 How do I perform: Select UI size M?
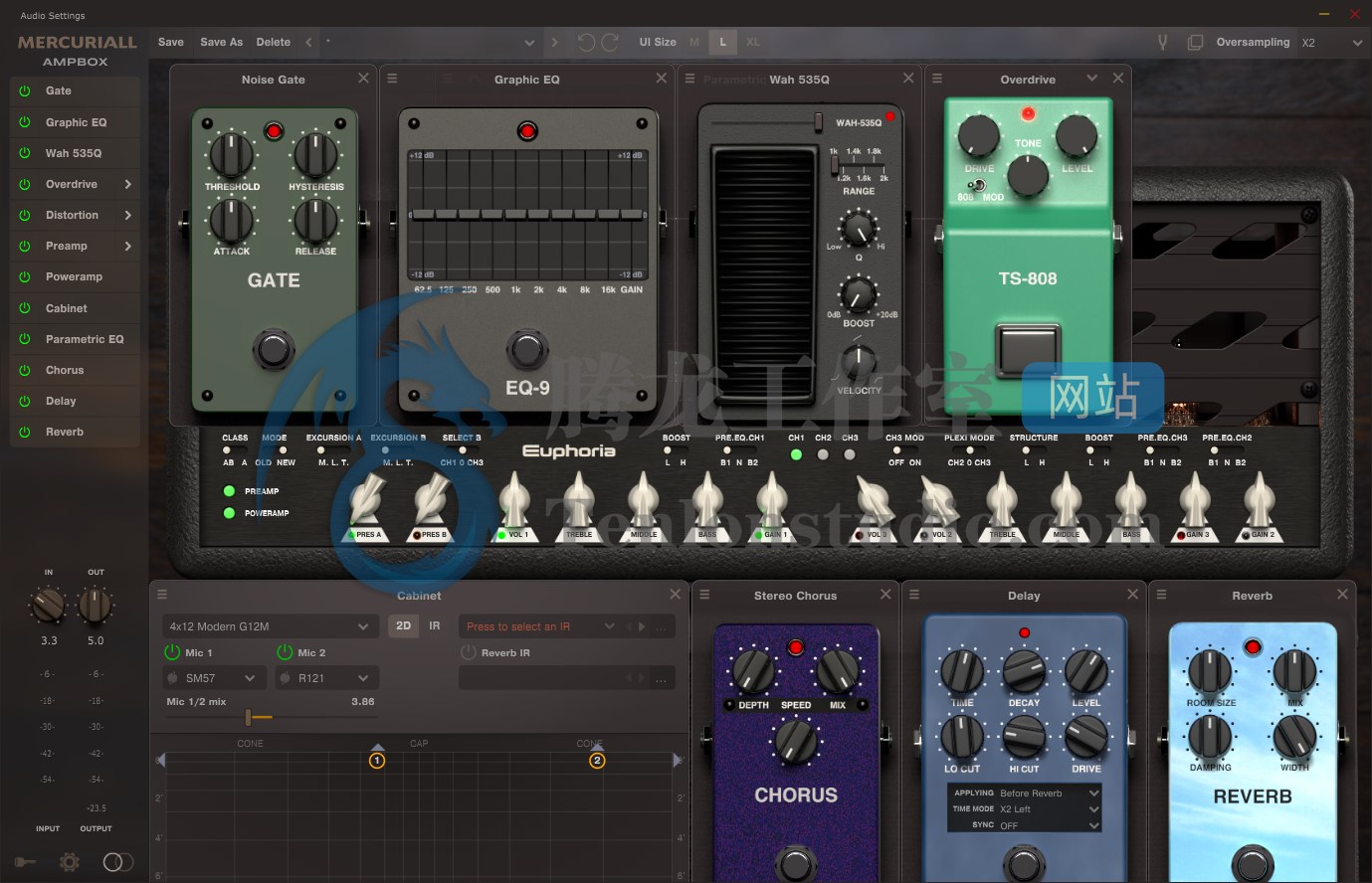(x=694, y=43)
